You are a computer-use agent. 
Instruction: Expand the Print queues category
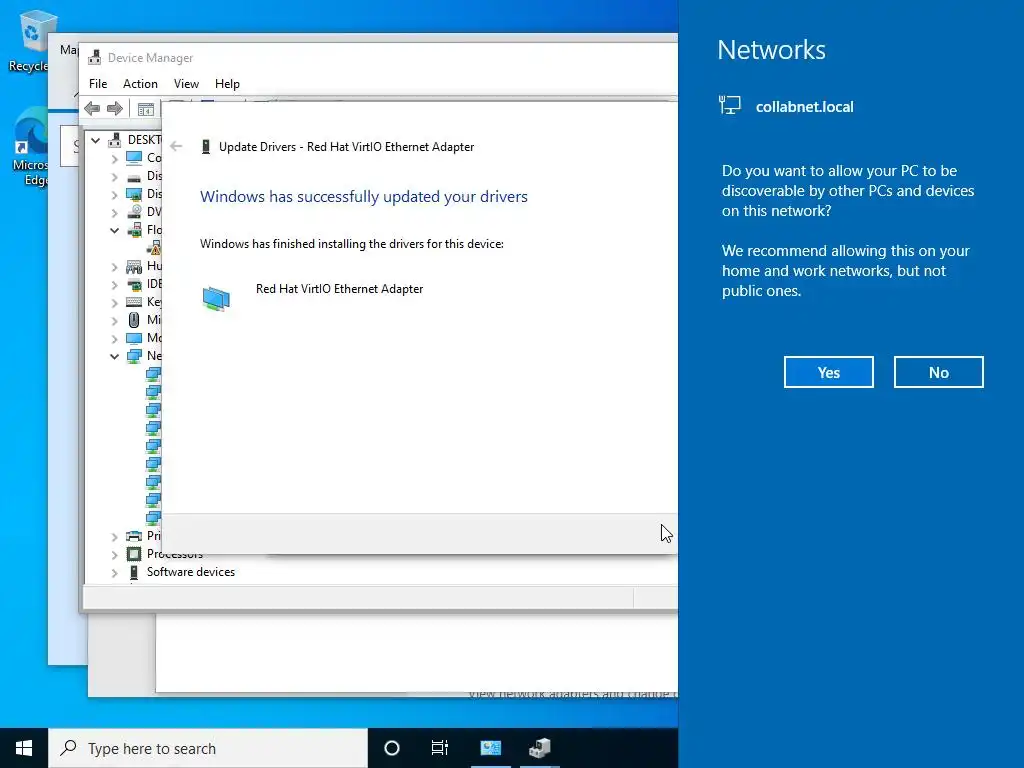pyautogui.click(x=114, y=537)
